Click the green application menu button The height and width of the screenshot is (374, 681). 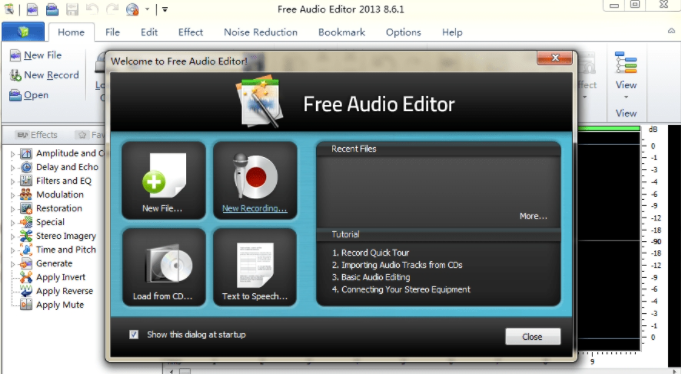(23, 32)
